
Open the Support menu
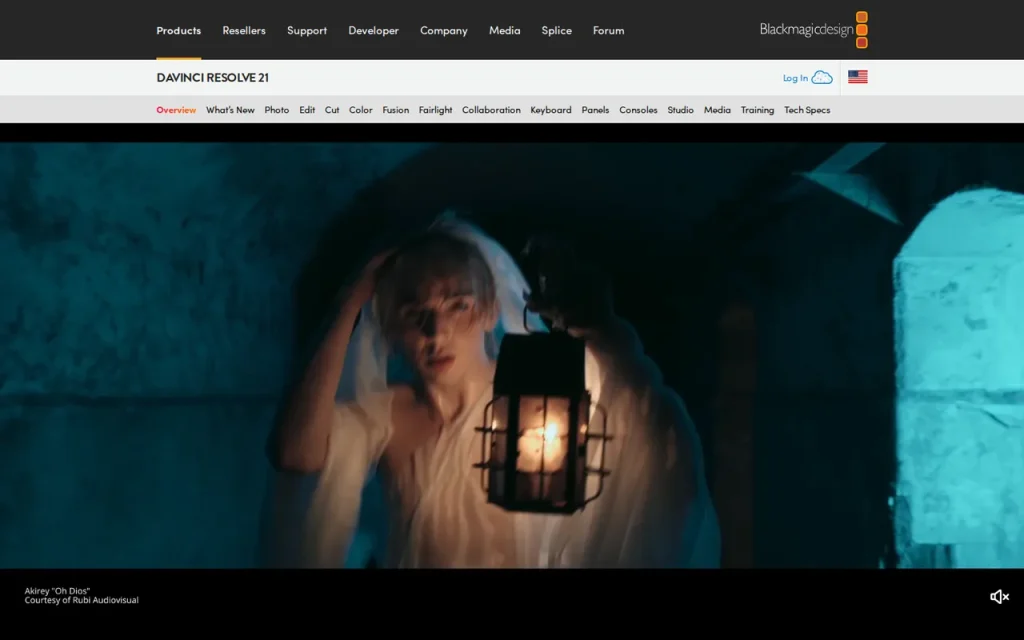[x=307, y=31]
